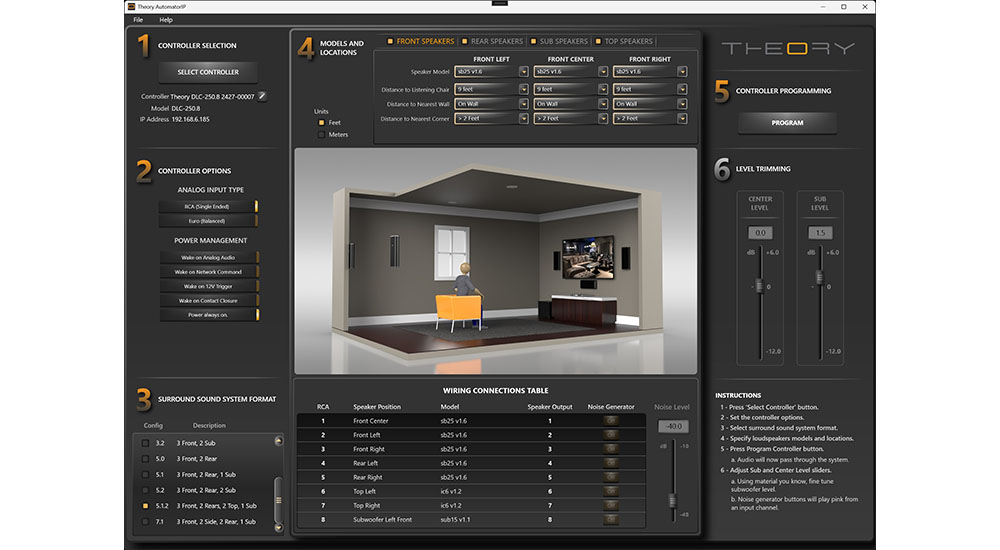Click the Noise Level value field -40.0

[673, 426]
